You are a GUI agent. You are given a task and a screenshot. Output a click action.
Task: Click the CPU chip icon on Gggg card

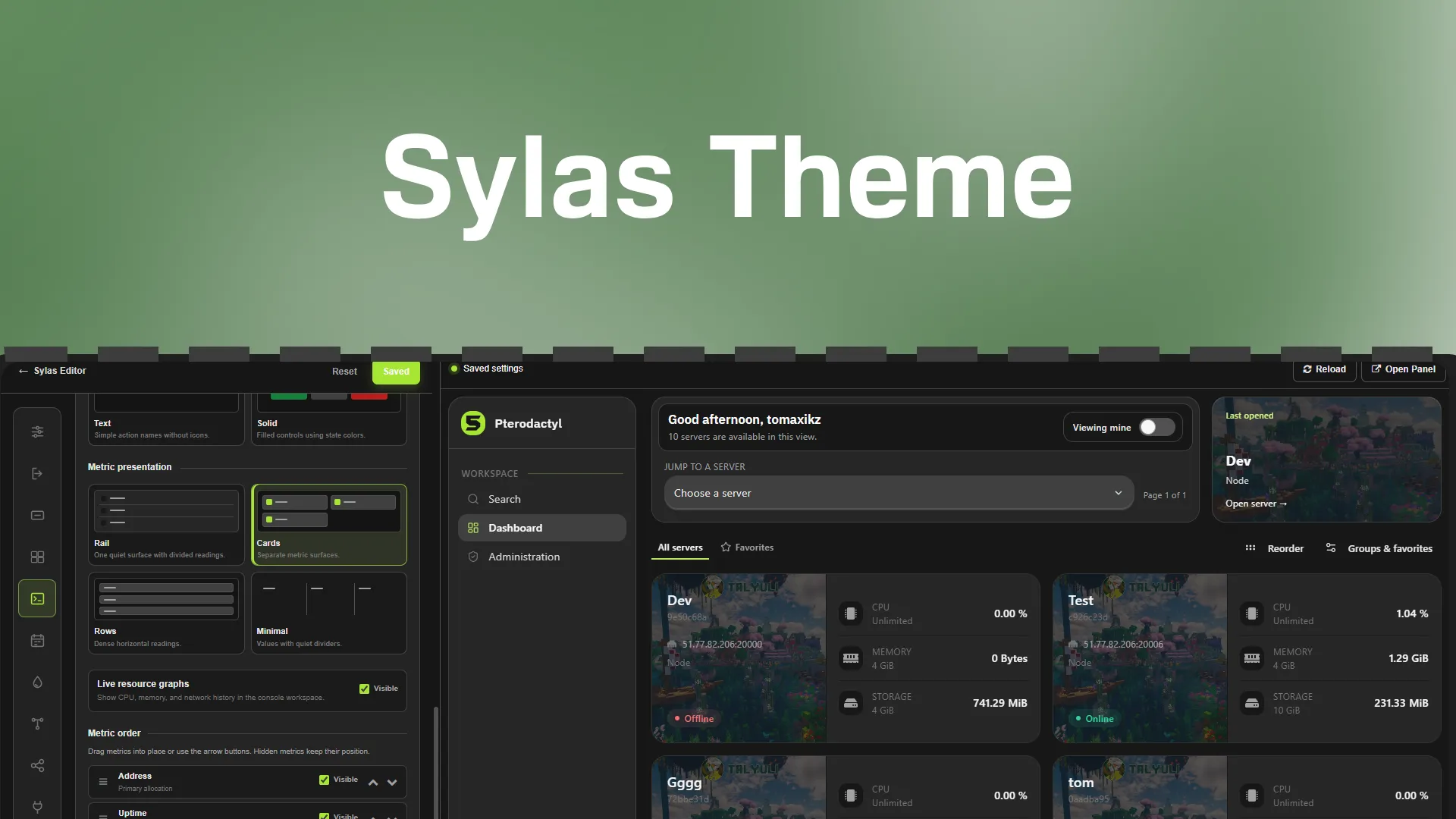point(851,795)
